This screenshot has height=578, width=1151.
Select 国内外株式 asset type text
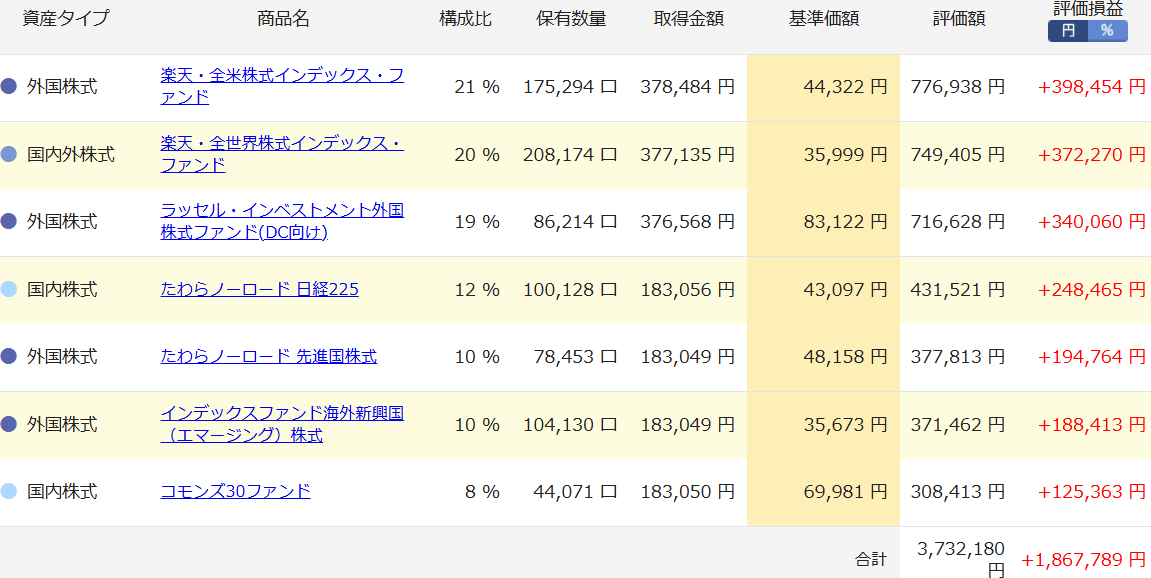pyautogui.click(x=70, y=154)
